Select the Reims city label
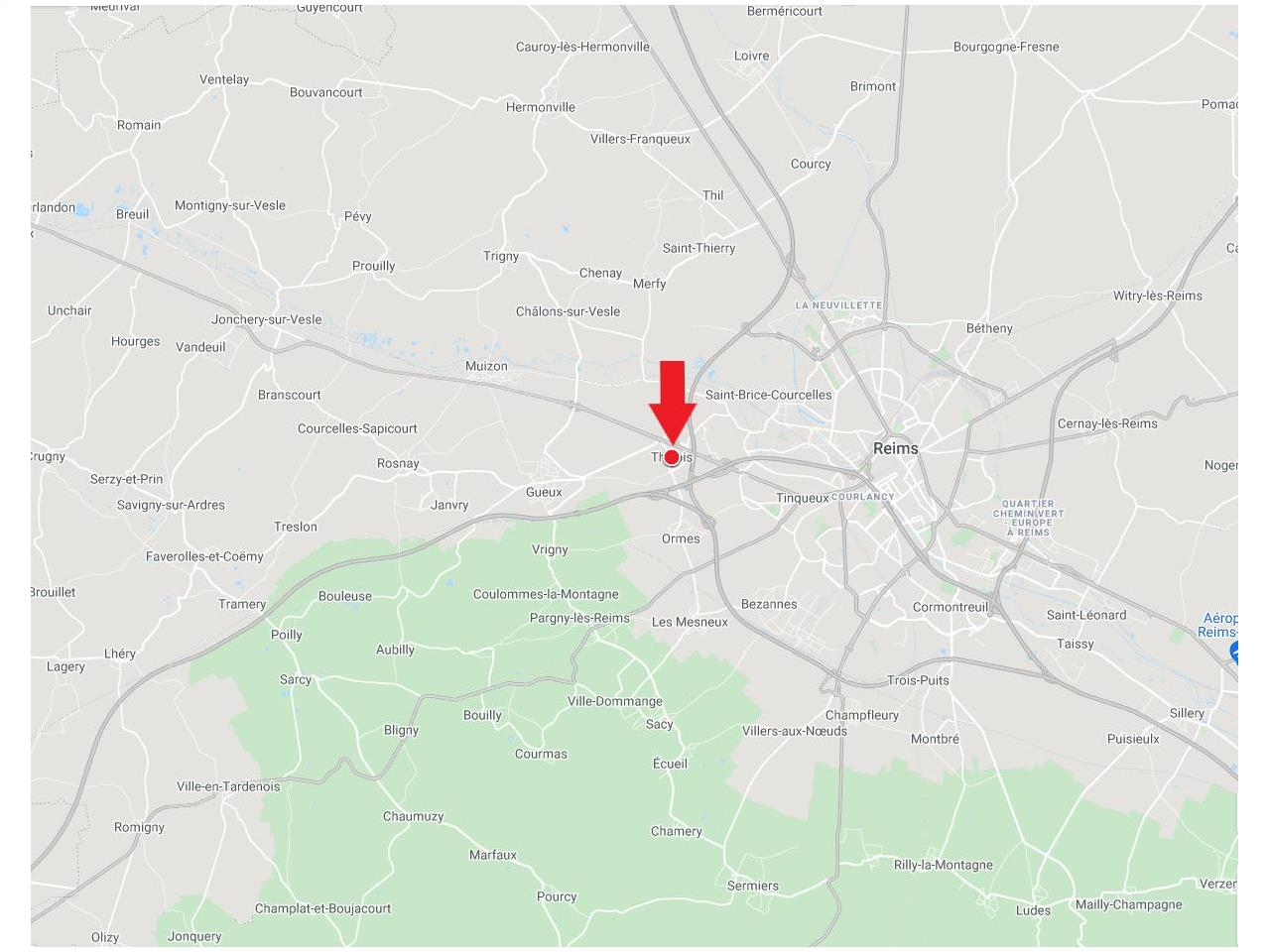 click(x=896, y=448)
